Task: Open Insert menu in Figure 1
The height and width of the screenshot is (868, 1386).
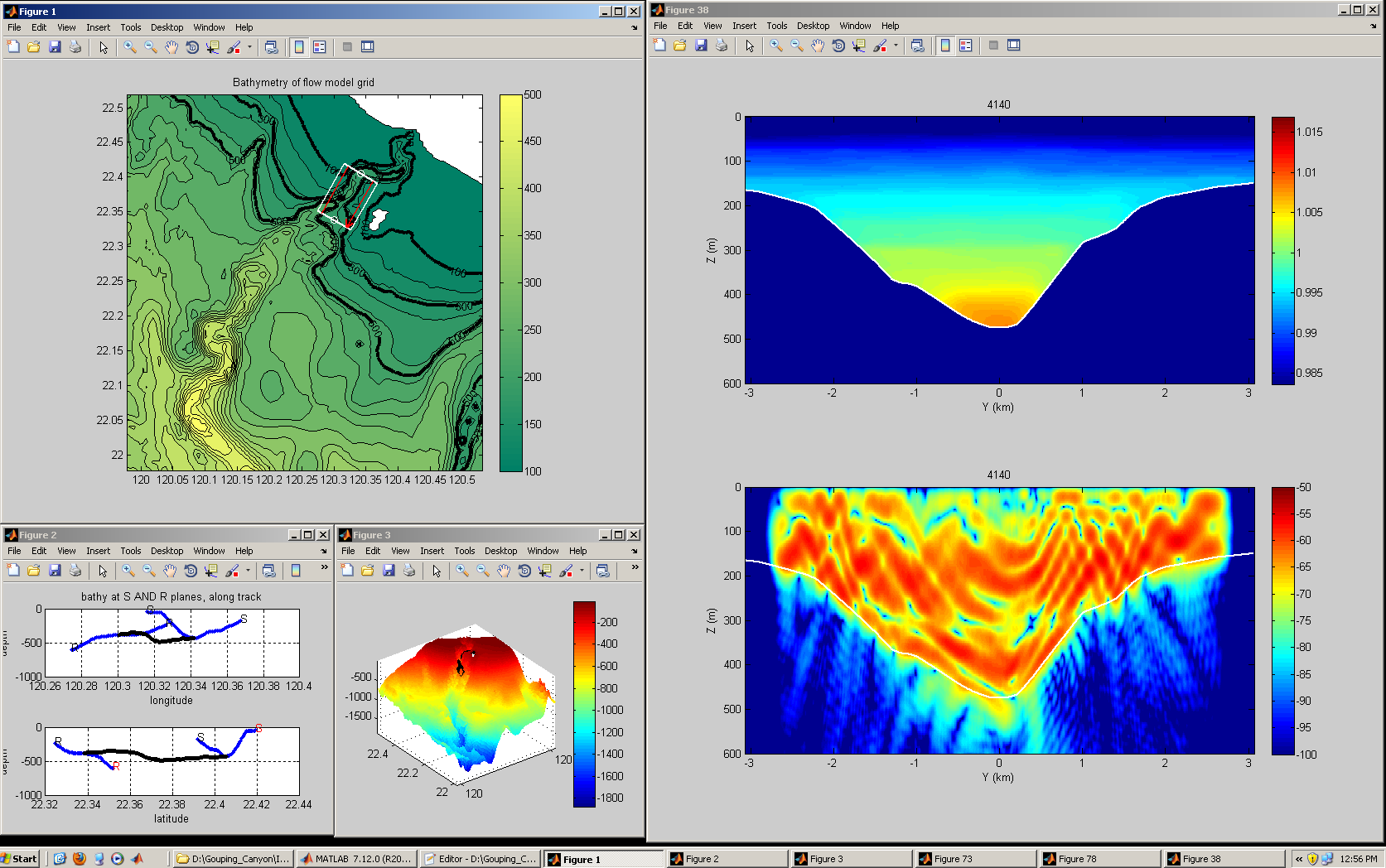Action: click(98, 27)
